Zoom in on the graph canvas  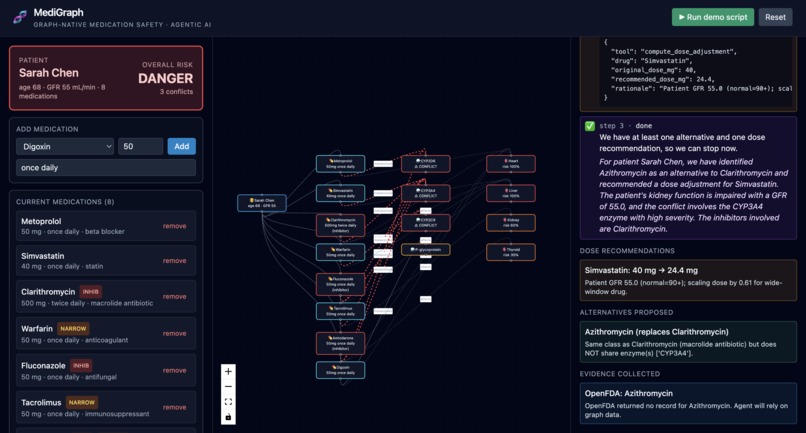(228, 371)
